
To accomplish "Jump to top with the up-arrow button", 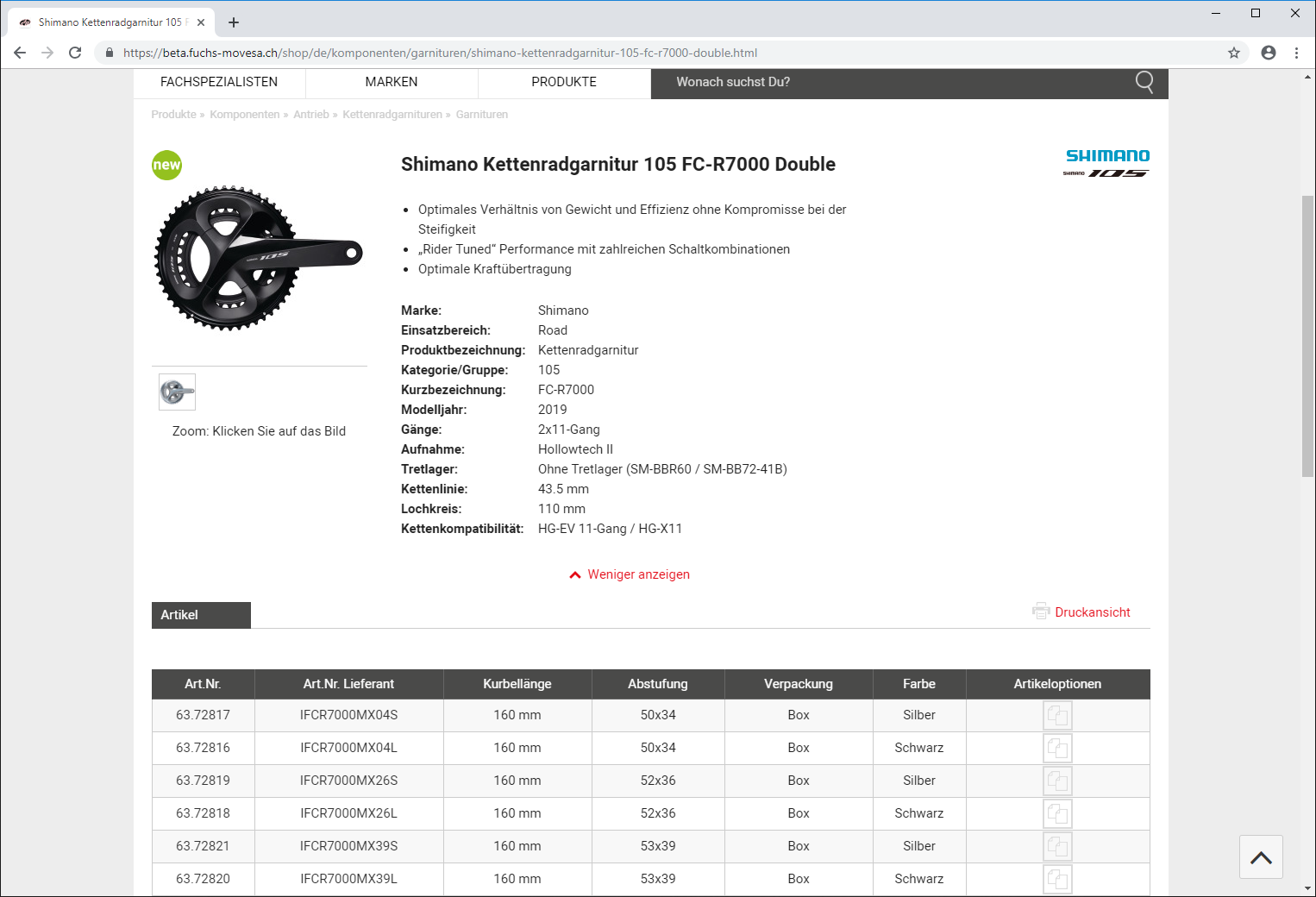I will click(1261, 857).
